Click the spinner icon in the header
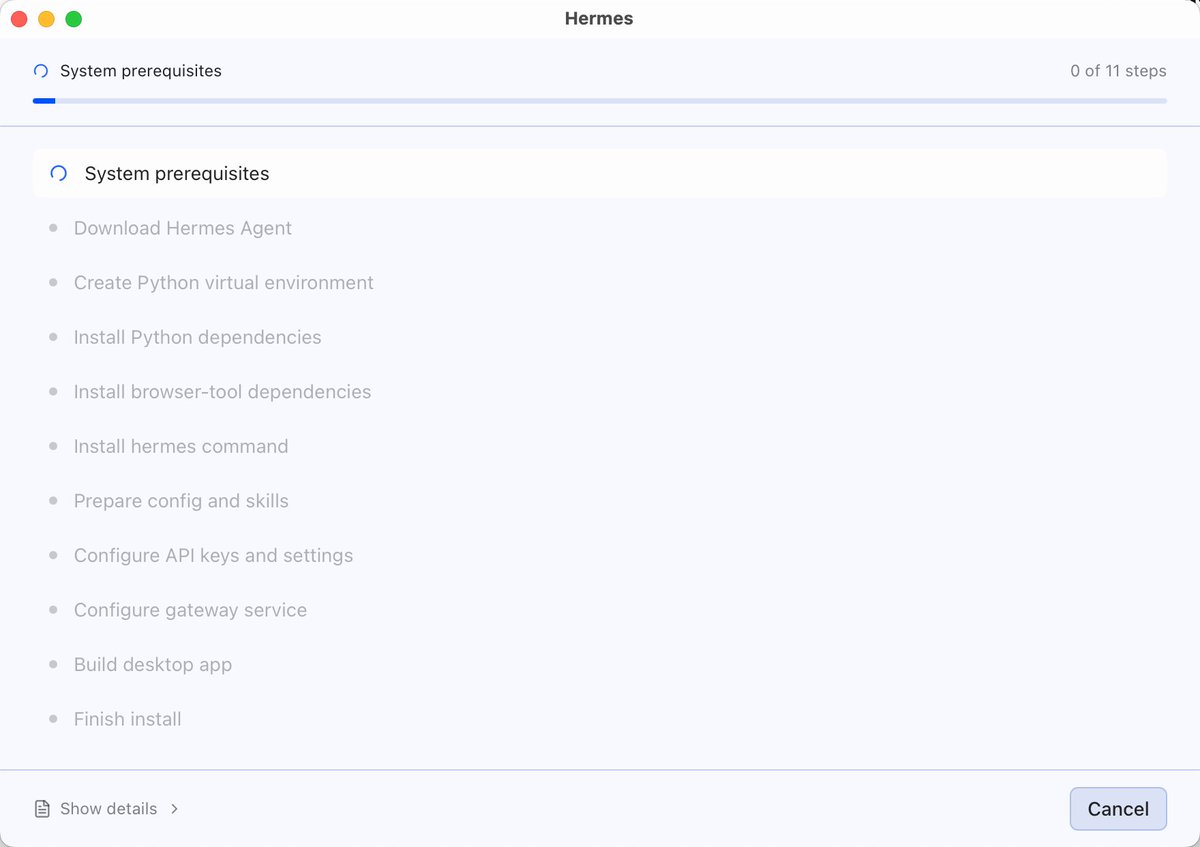 [41, 71]
